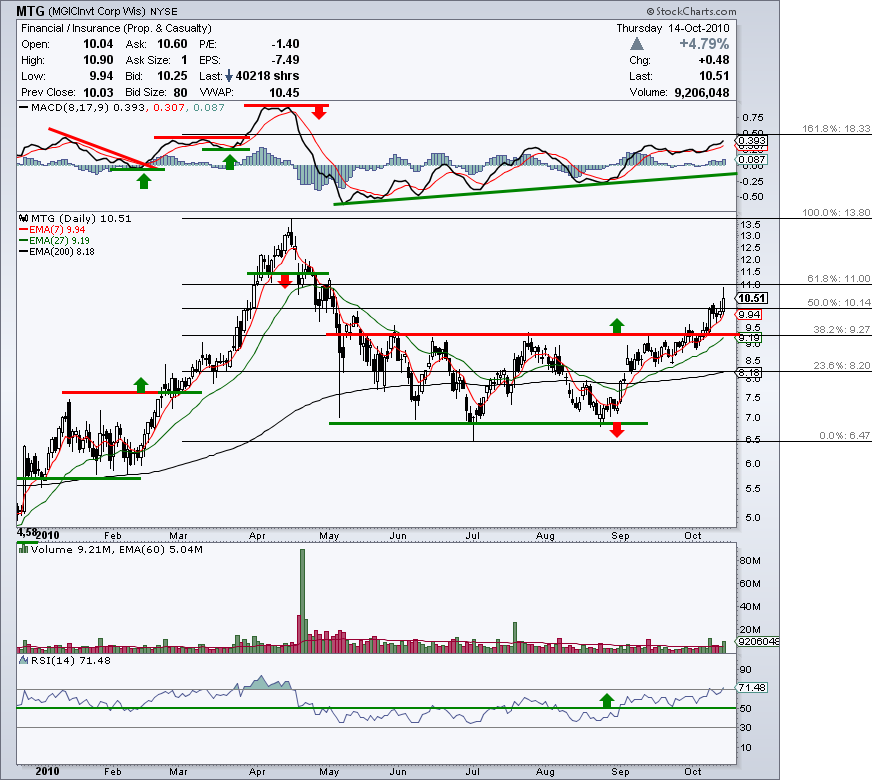Click the 61.8%: 11.00 Fibonacci label

[838, 278]
